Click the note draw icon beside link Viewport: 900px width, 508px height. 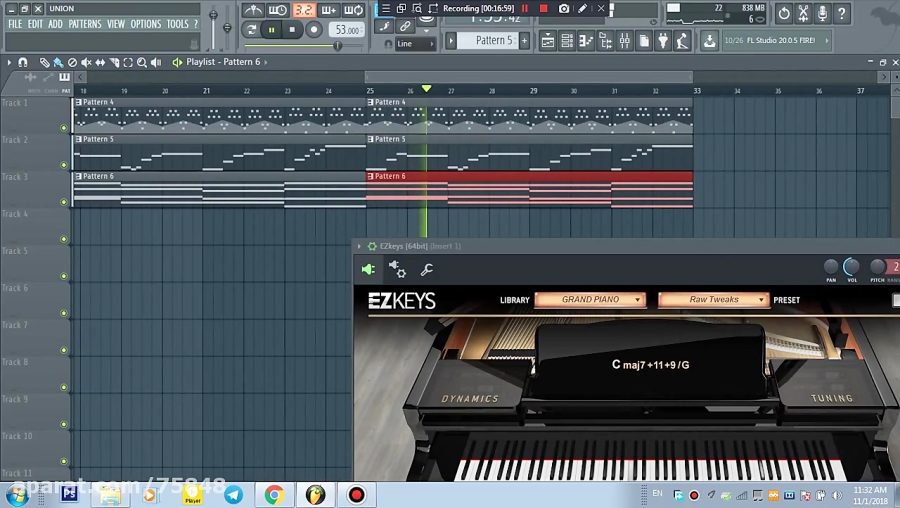coord(385,26)
